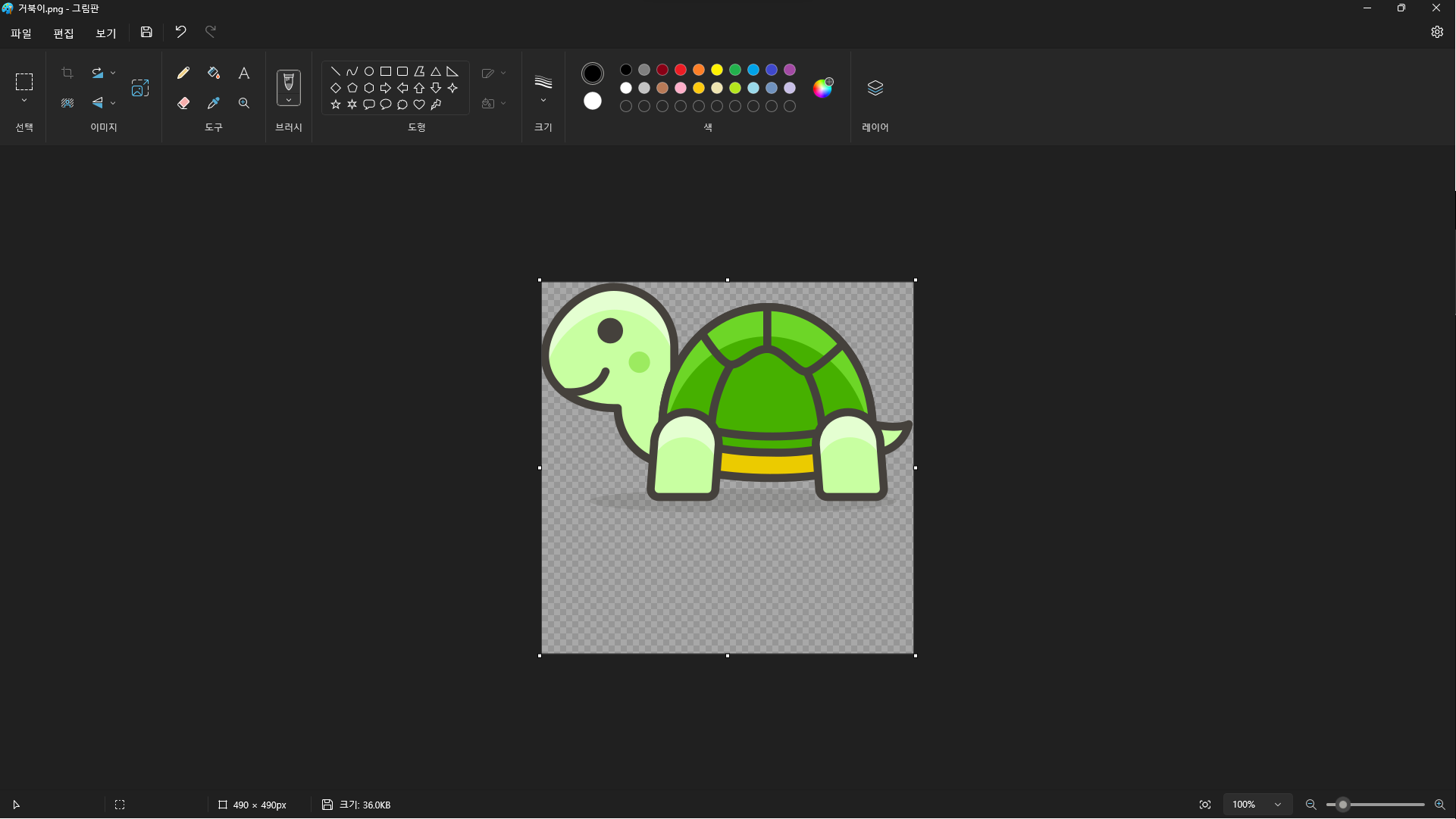Expand the brush type dropdown

tap(289, 101)
